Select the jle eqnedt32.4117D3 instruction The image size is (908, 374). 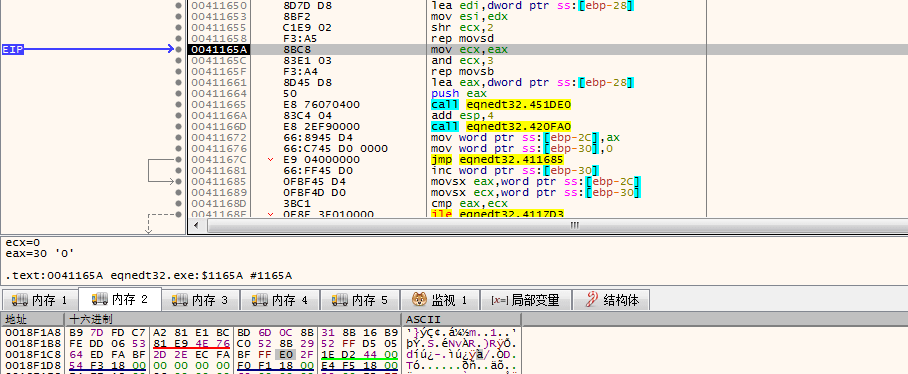[x=497, y=214]
